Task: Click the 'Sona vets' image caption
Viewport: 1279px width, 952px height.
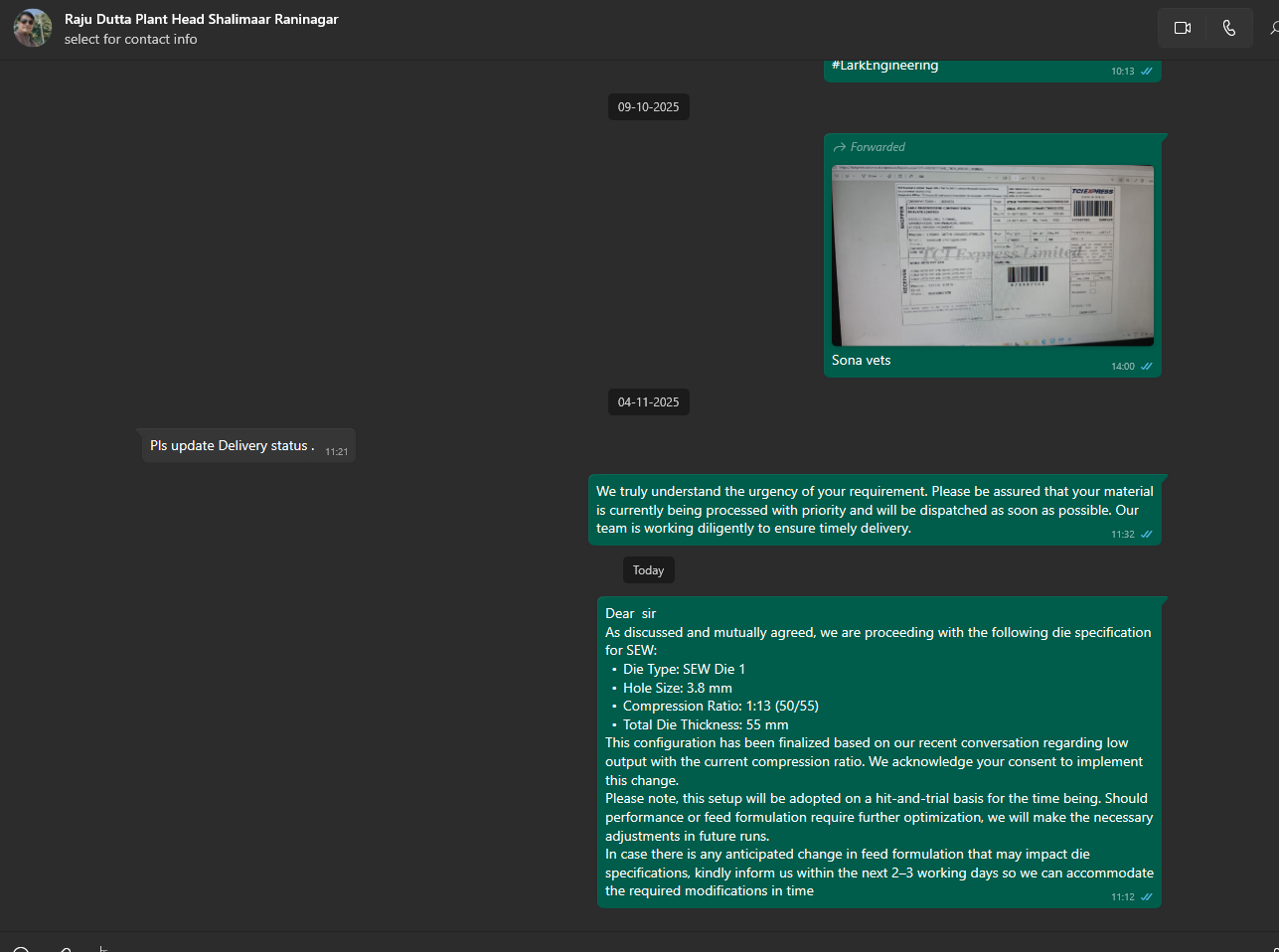Action: pyautogui.click(x=861, y=361)
